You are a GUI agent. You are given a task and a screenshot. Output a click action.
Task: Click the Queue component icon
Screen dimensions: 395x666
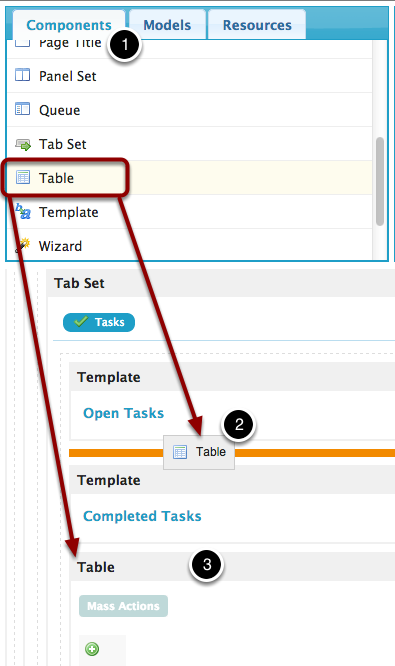pos(23,109)
